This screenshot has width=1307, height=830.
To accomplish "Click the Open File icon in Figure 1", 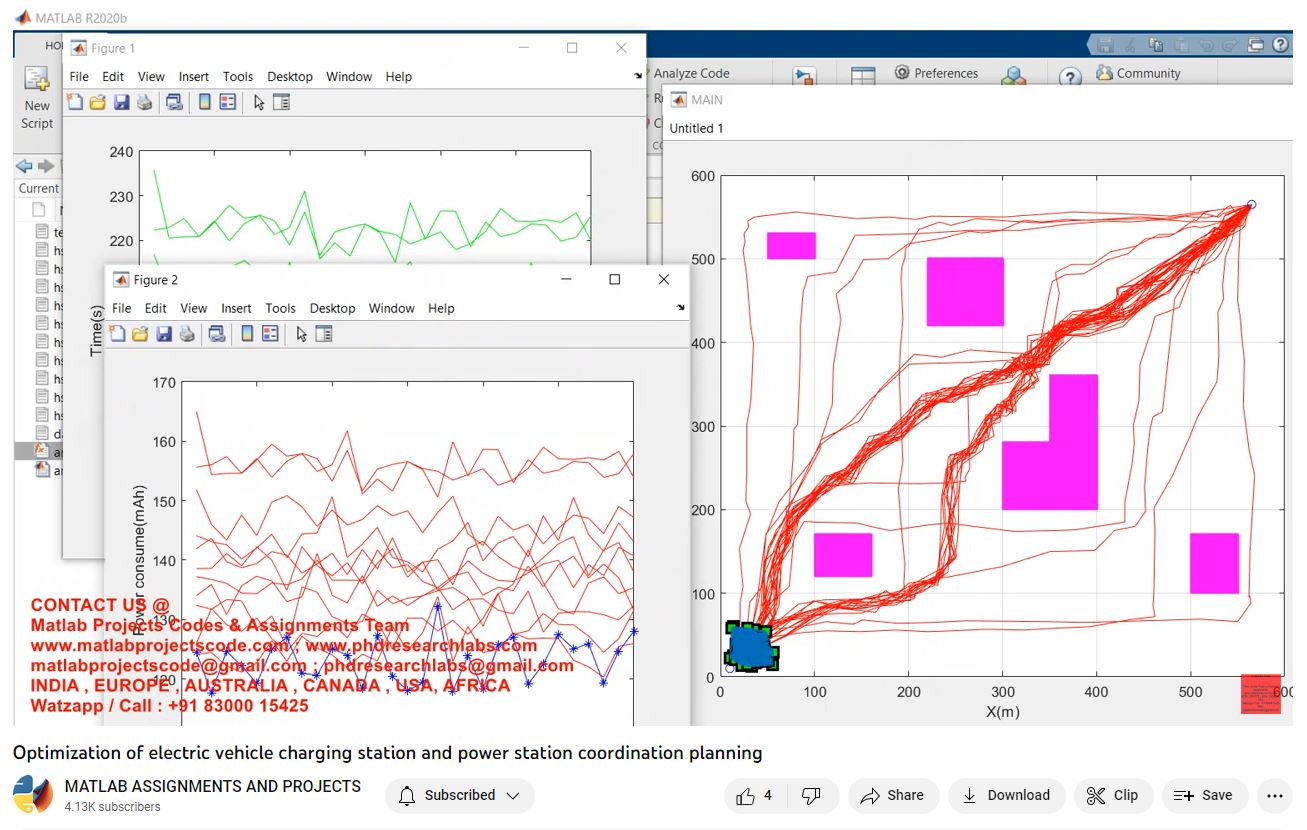I will (x=97, y=102).
